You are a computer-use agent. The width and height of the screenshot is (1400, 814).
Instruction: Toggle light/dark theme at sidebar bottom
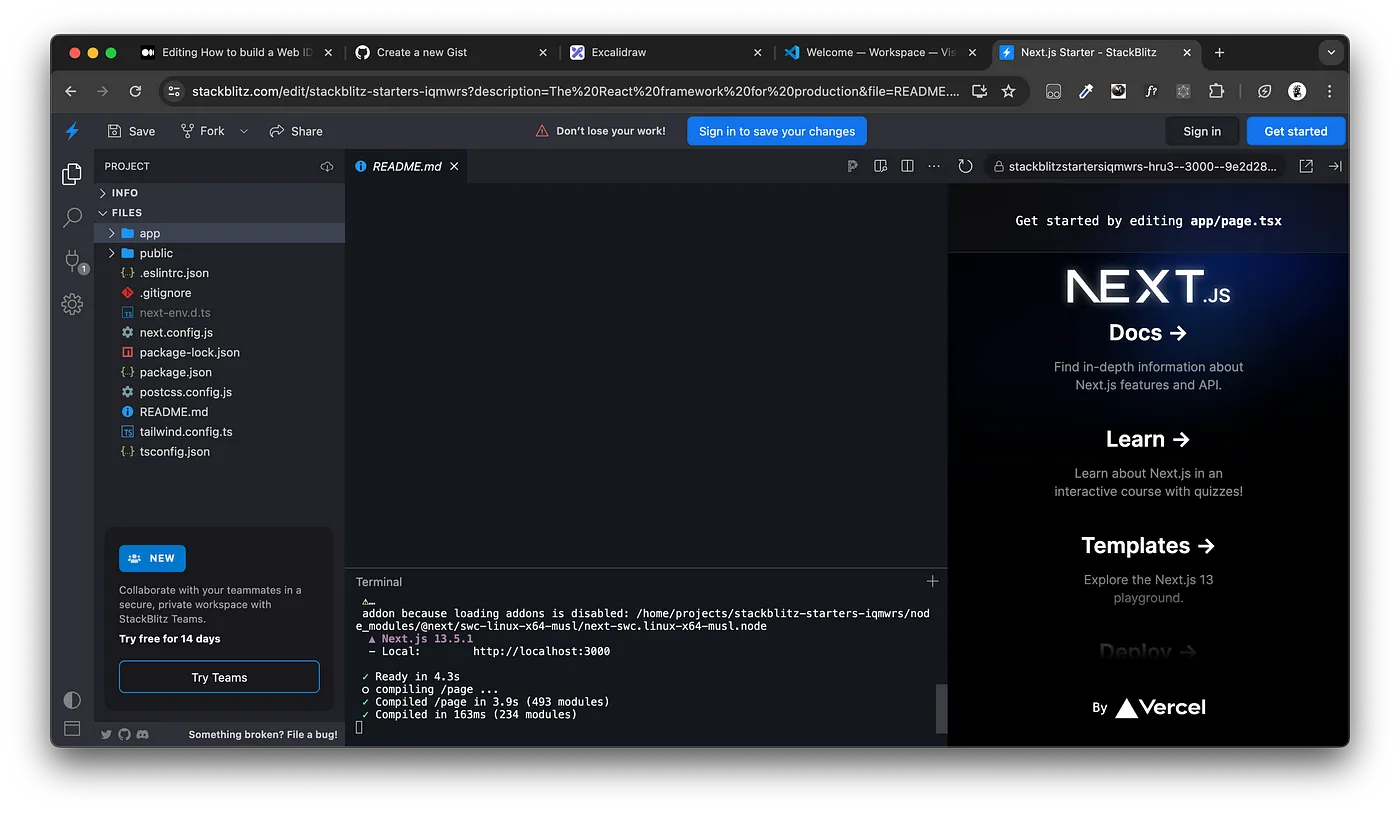click(x=71, y=700)
